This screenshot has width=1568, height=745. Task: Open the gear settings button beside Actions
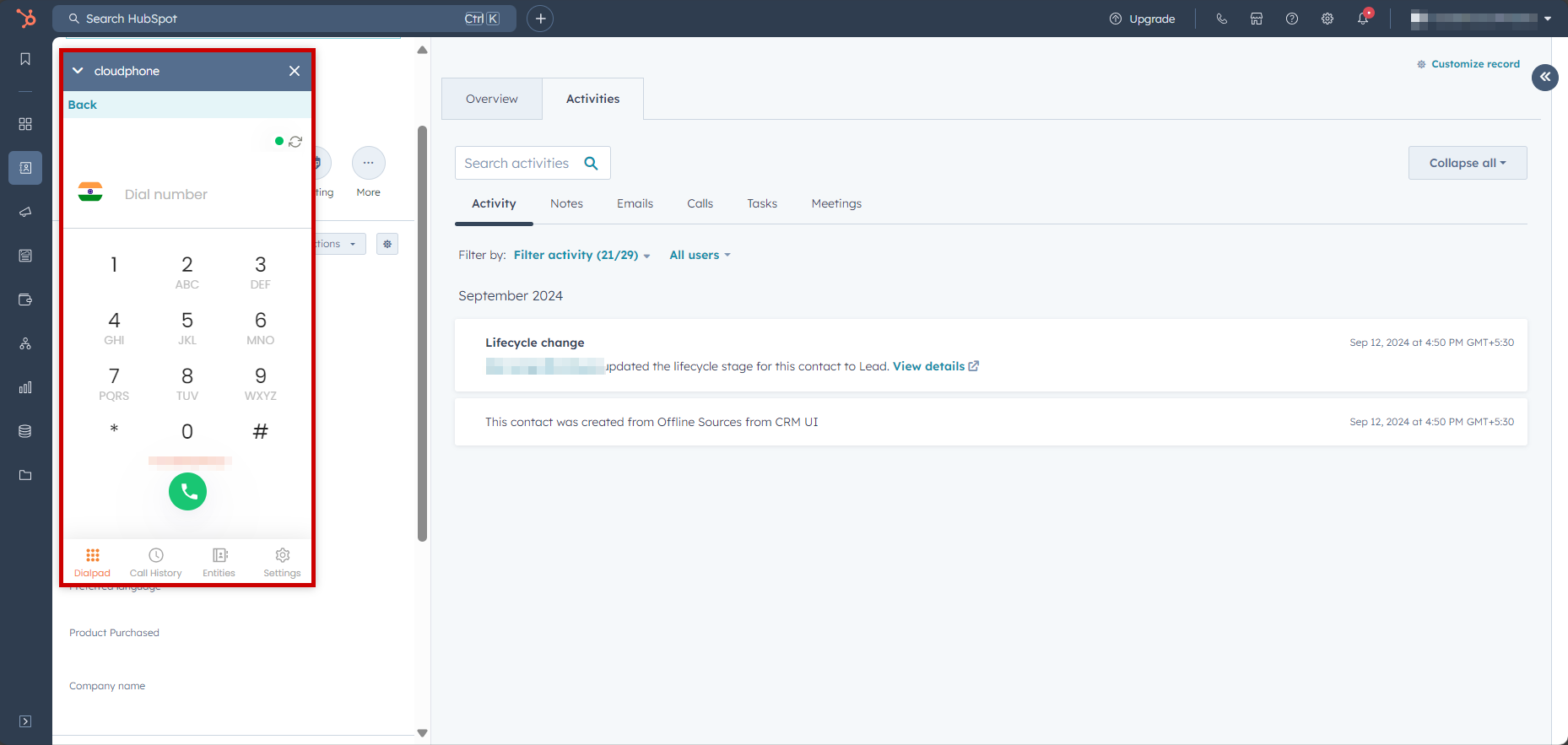click(x=387, y=244)
